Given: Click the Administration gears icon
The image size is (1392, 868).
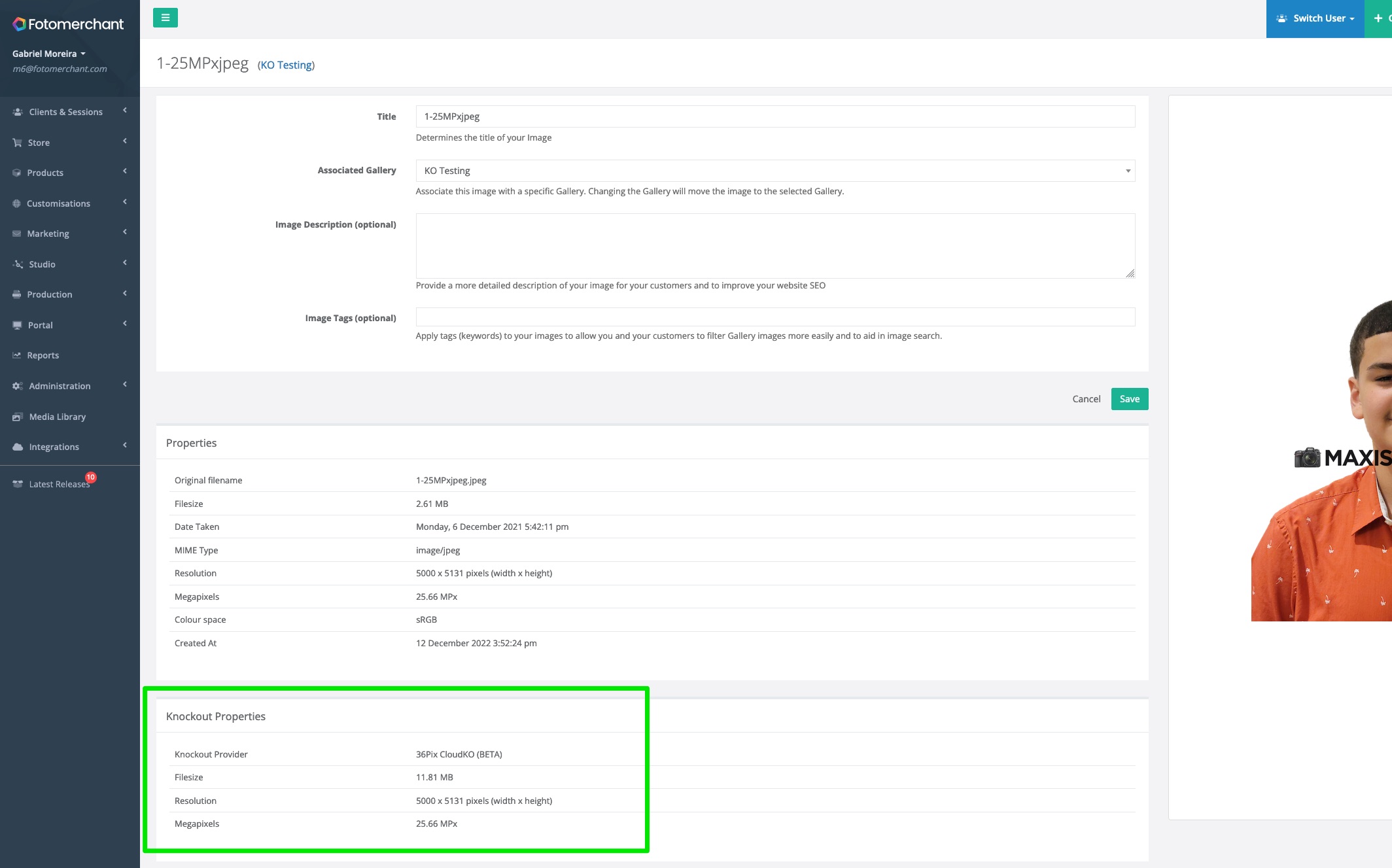Looking at the screenshot, I should 18,386.
